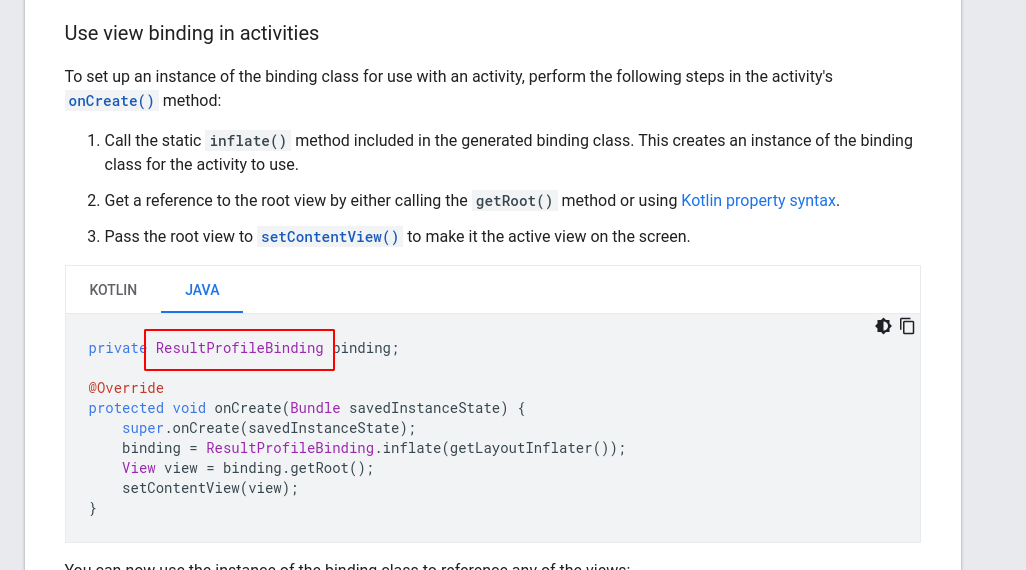Toggle dark theme for the code block
The height and width of the screenshot is (570, 1026).
(x=883, y=326)
